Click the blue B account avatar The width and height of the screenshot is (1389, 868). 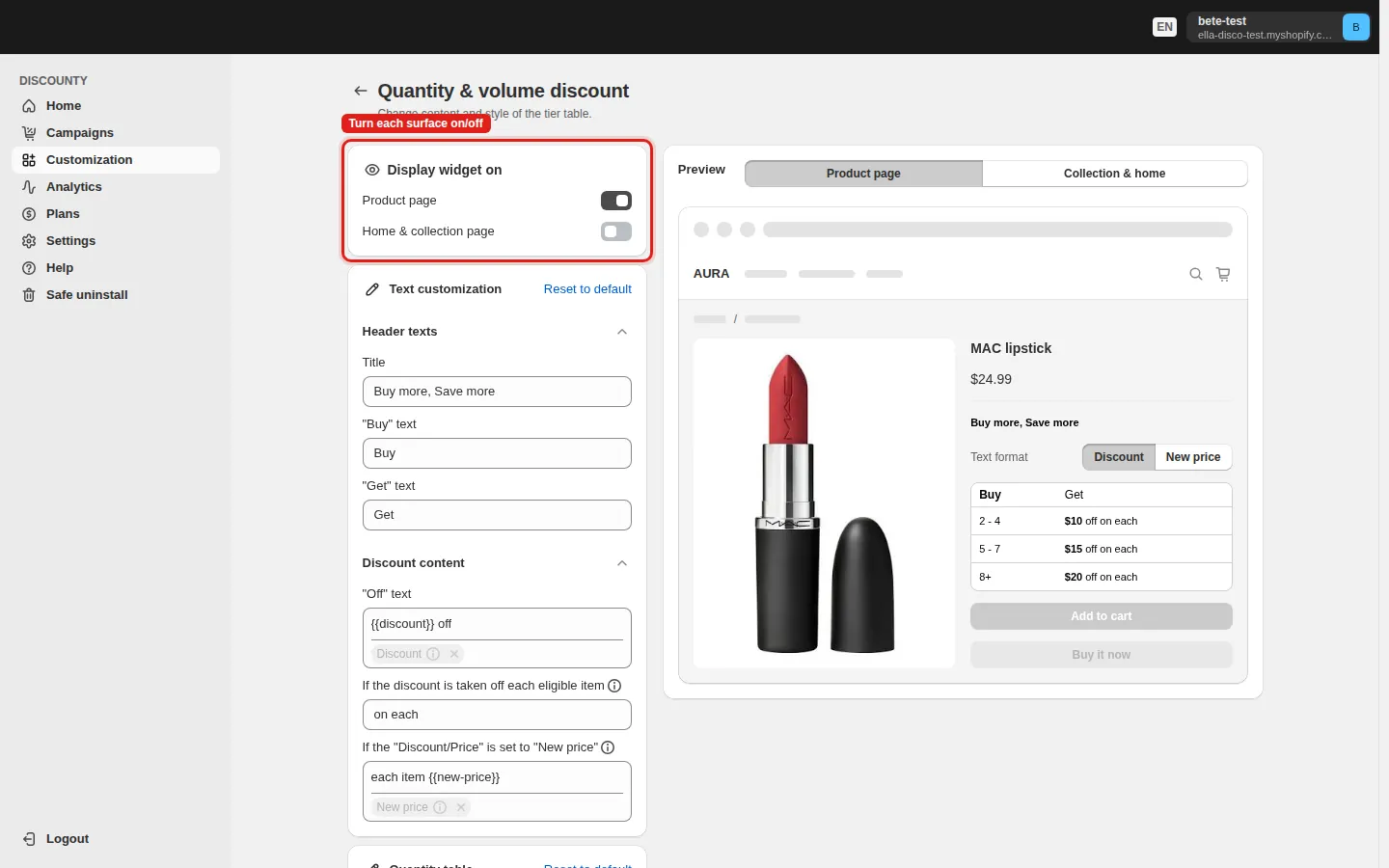pyautogui.click(x=1355, y=27)
